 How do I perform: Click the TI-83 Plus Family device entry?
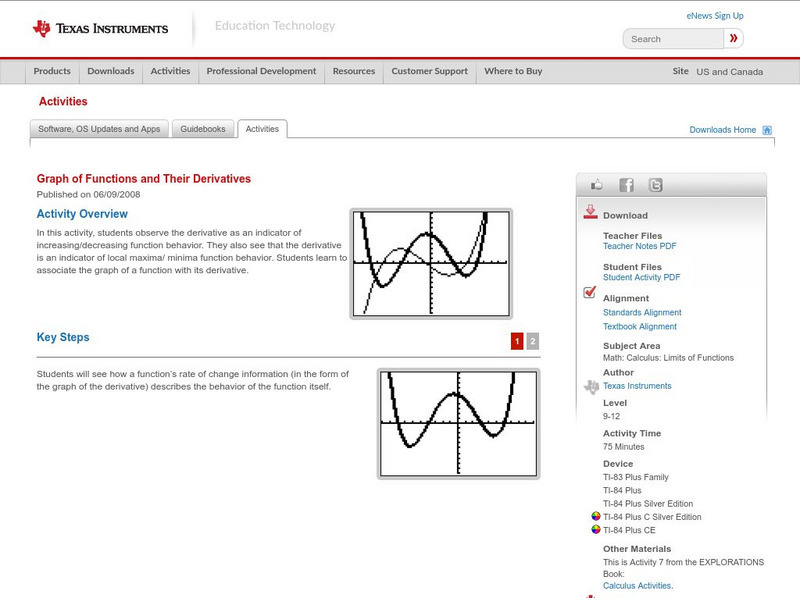636,477
